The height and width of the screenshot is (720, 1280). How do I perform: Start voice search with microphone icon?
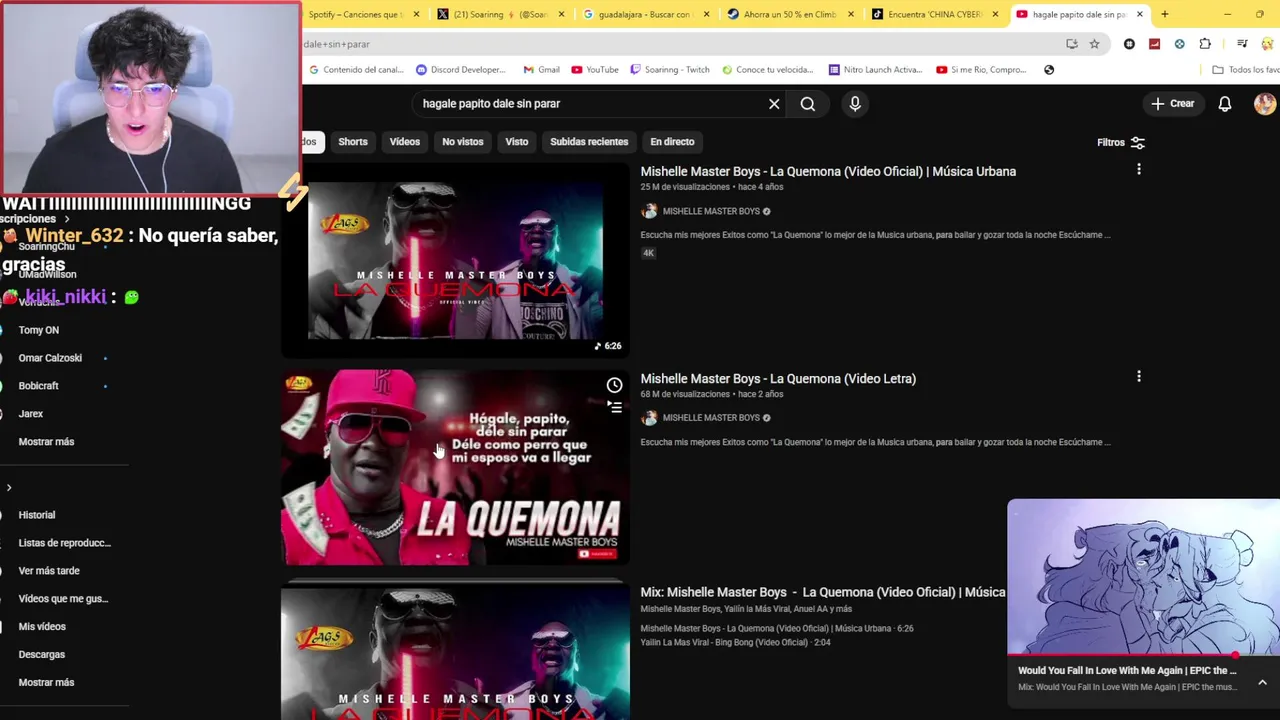[855, 104]
